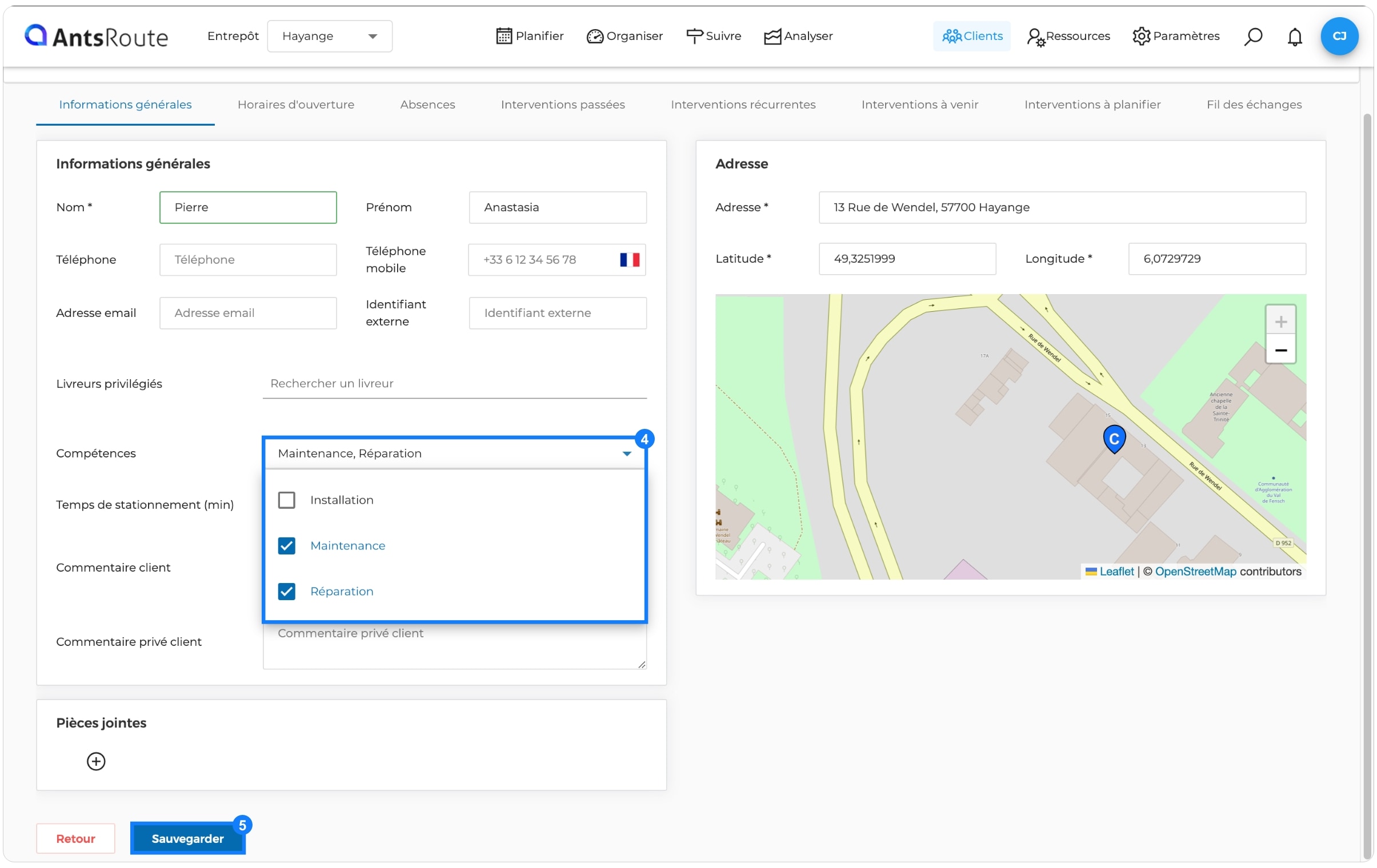Open the Planifier calendar menu
This screenshot has height=868, width=1377.
pos(530,36)
